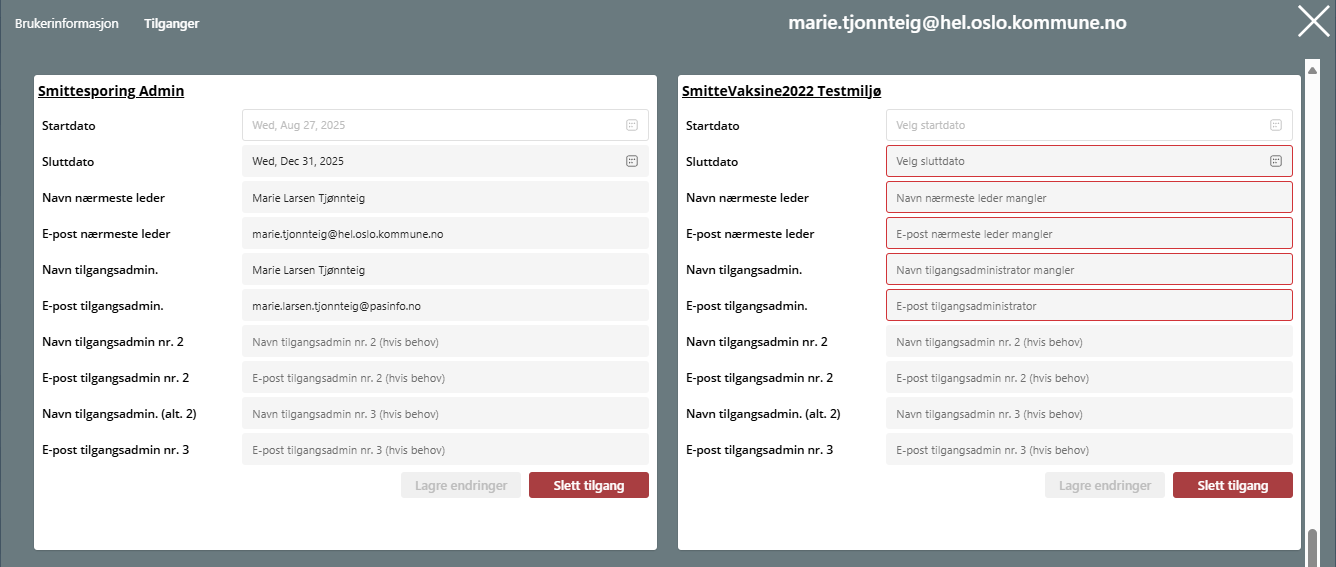Select Sluttdato field showing Wed, Dec 31, 2025
Screen dimensions: 1336x567
click(430, 161)
